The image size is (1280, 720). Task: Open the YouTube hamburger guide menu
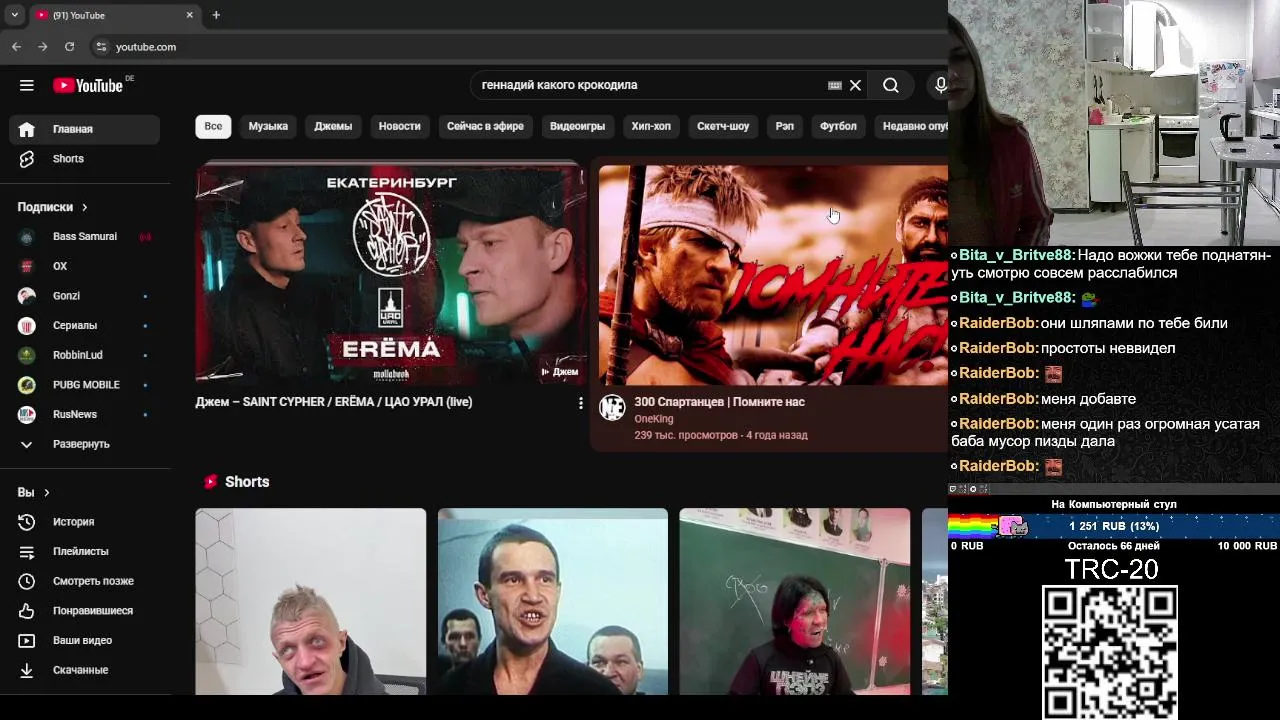[x=27, y=85]
